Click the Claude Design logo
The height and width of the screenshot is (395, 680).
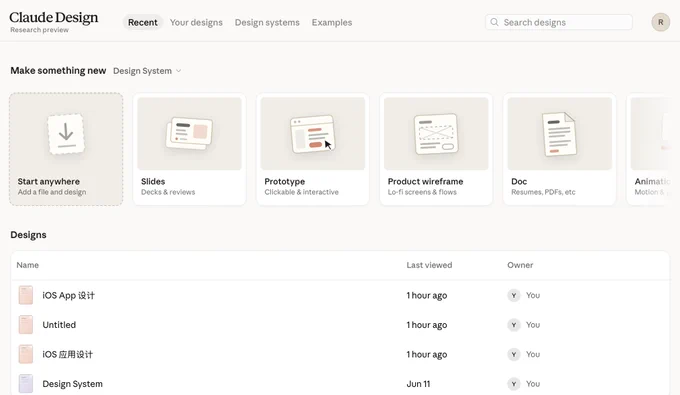(54, 21)
